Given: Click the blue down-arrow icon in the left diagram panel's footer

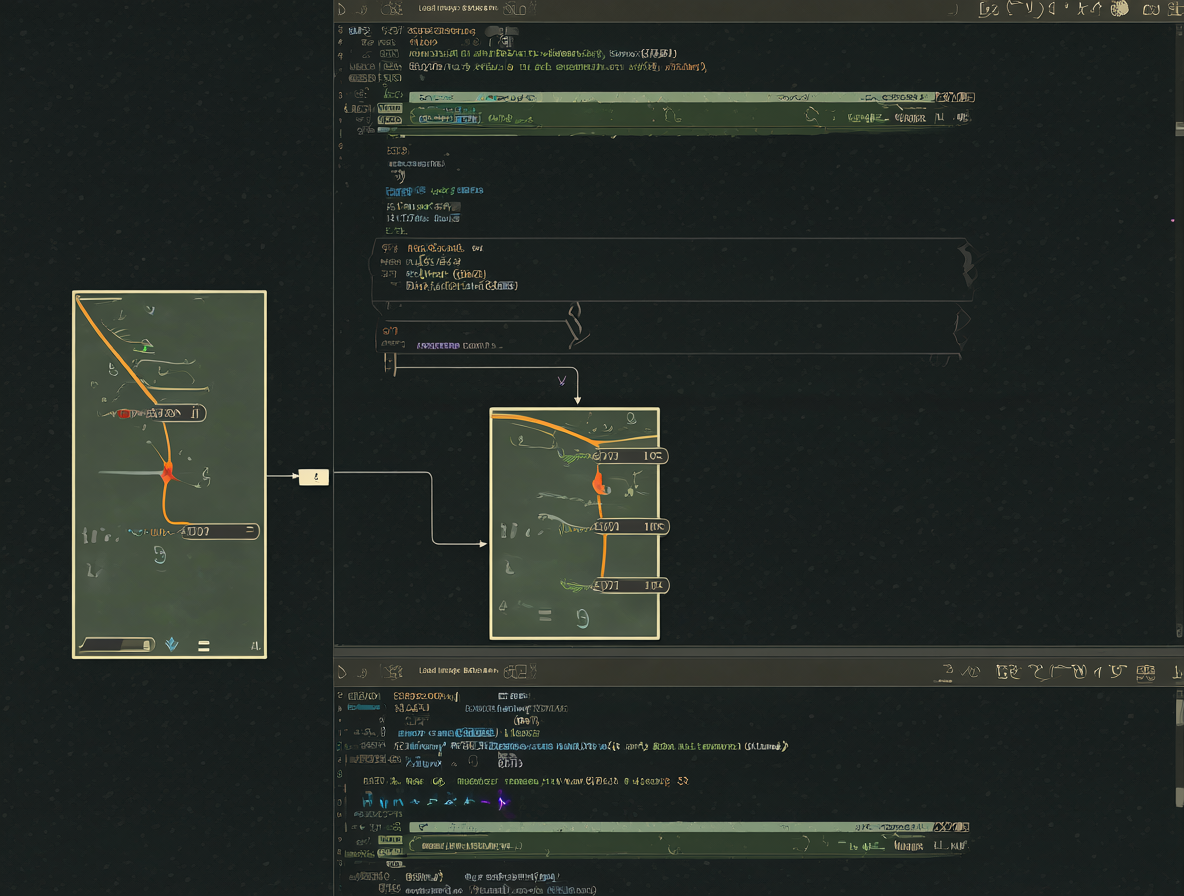Looking at the screenshot, I should click(171, 644).
